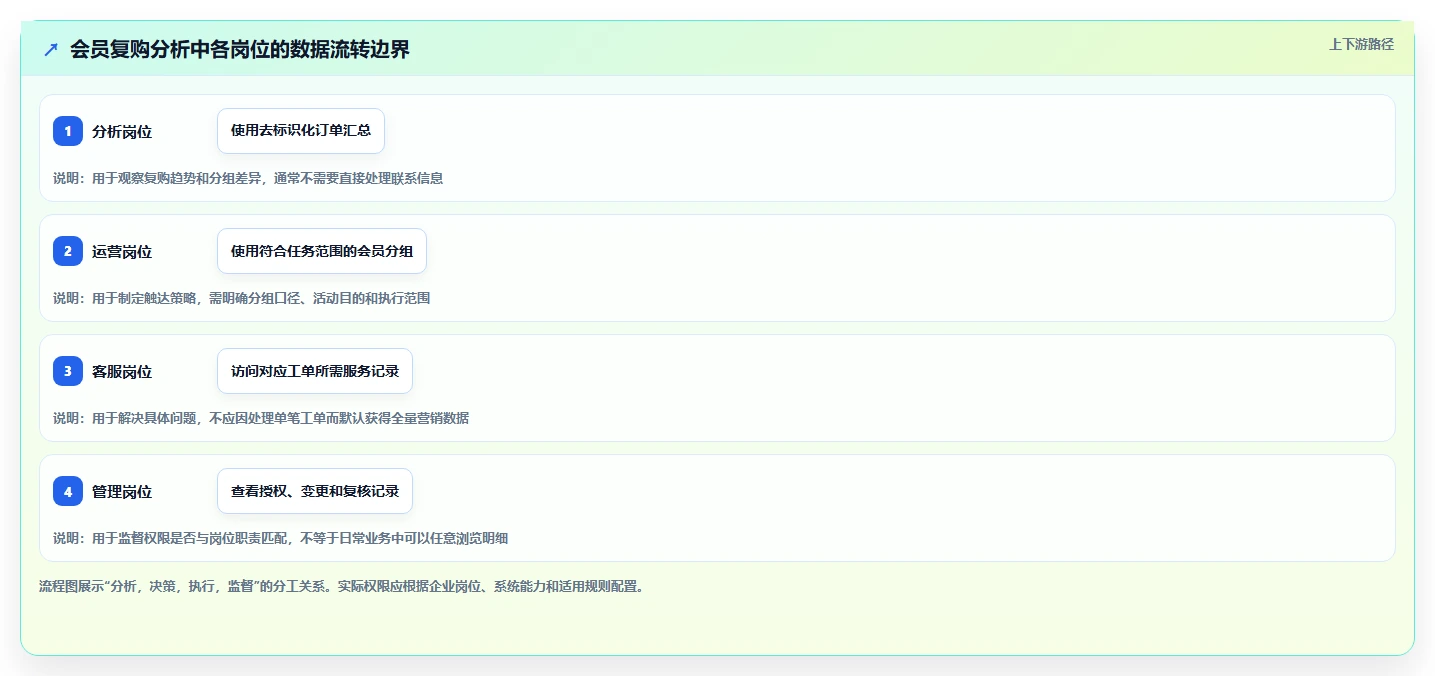Click the 使用符合任务范围的会员分组 chip
1435x676 pixels.
(322, 251)
